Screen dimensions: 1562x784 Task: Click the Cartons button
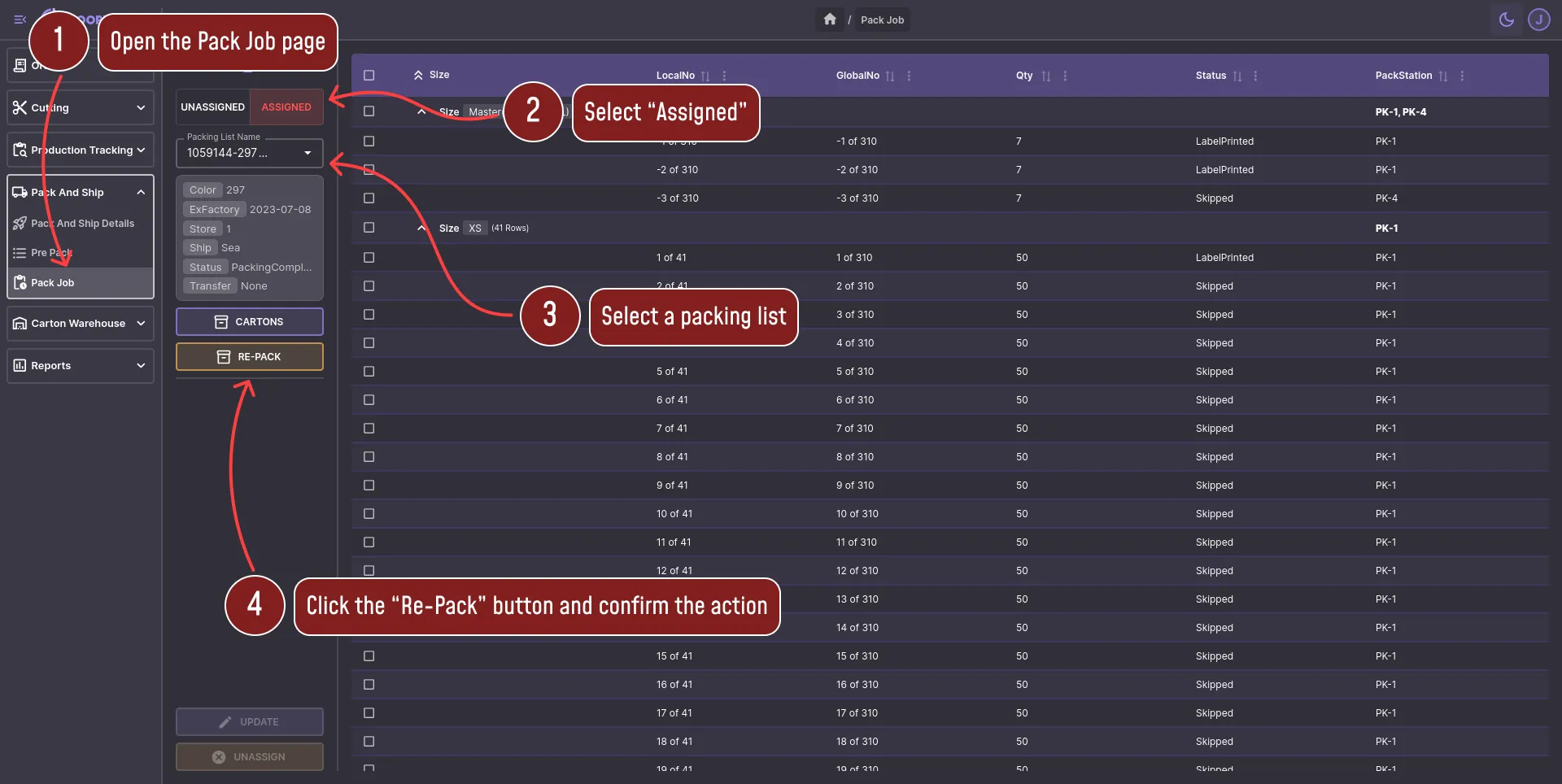[x=249, y=322]
